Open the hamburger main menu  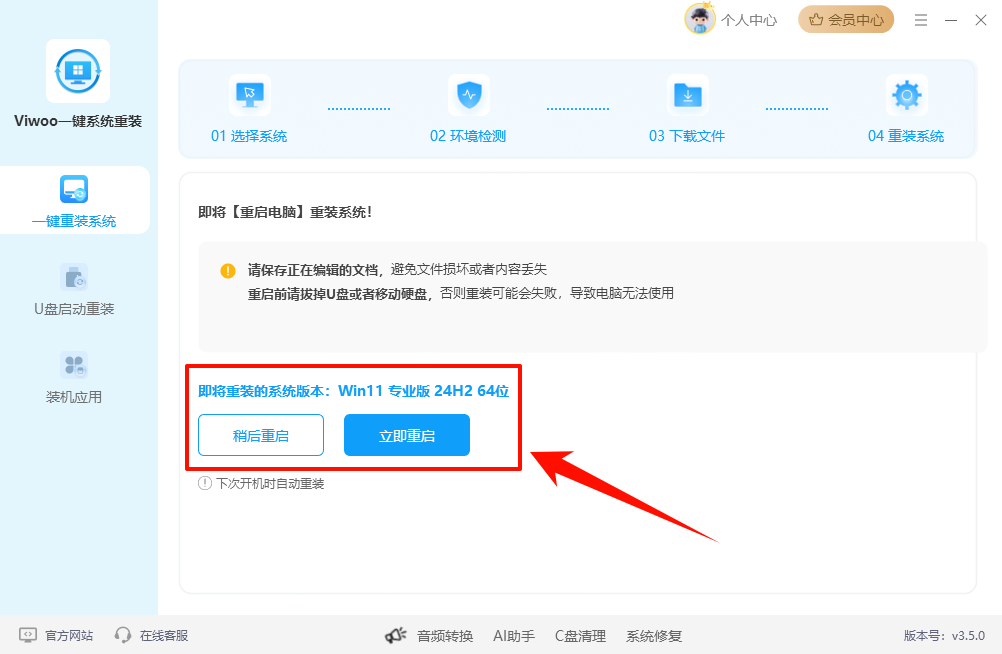pyautogui.click(x=921, y=20)
